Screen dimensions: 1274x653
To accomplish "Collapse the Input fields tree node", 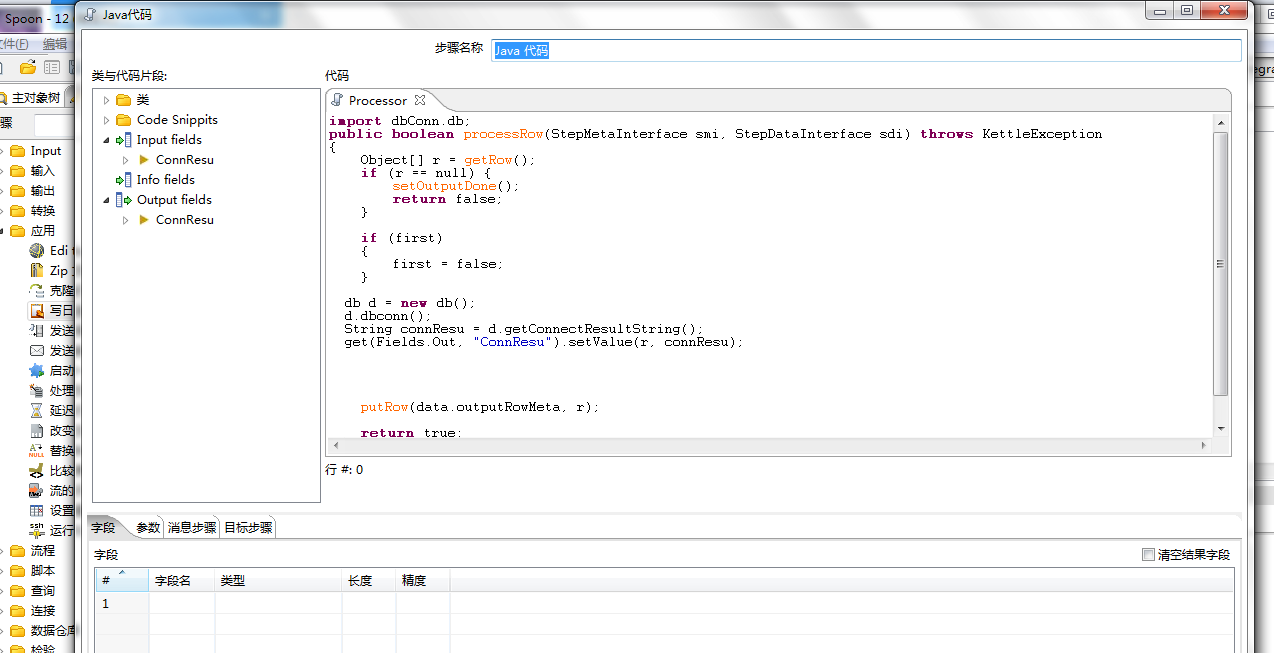I will coord(106,140).
